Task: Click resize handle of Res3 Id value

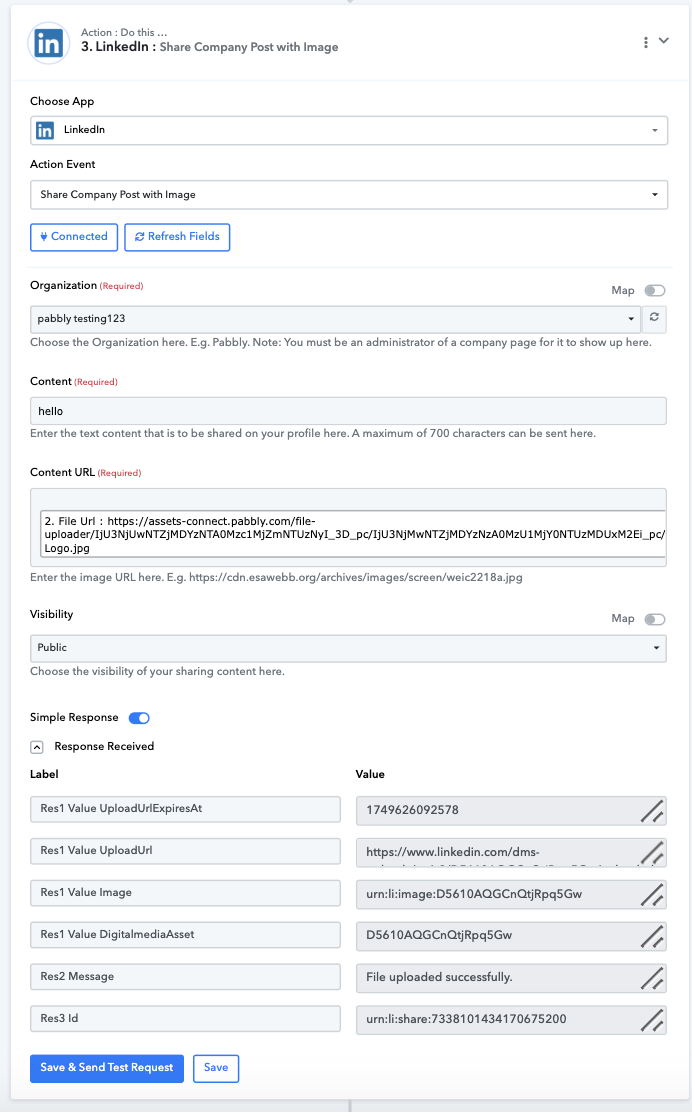Action: pos(652,1021)
